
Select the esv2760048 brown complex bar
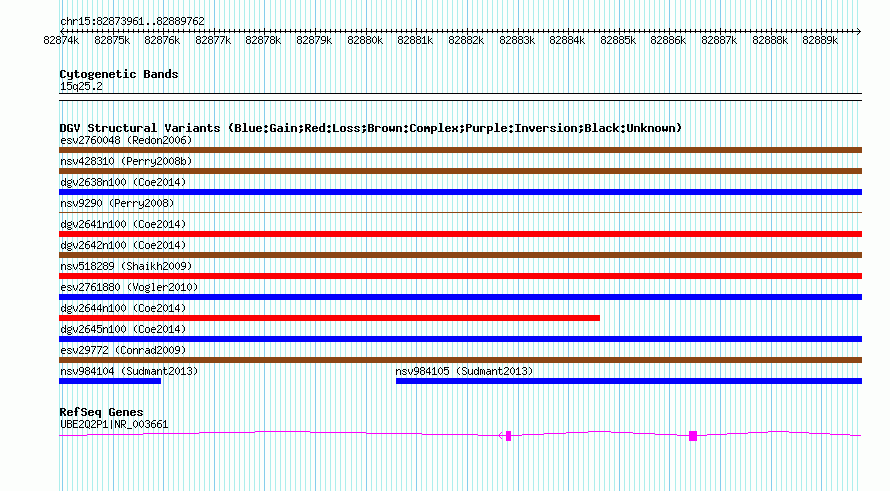coord(460,150)
